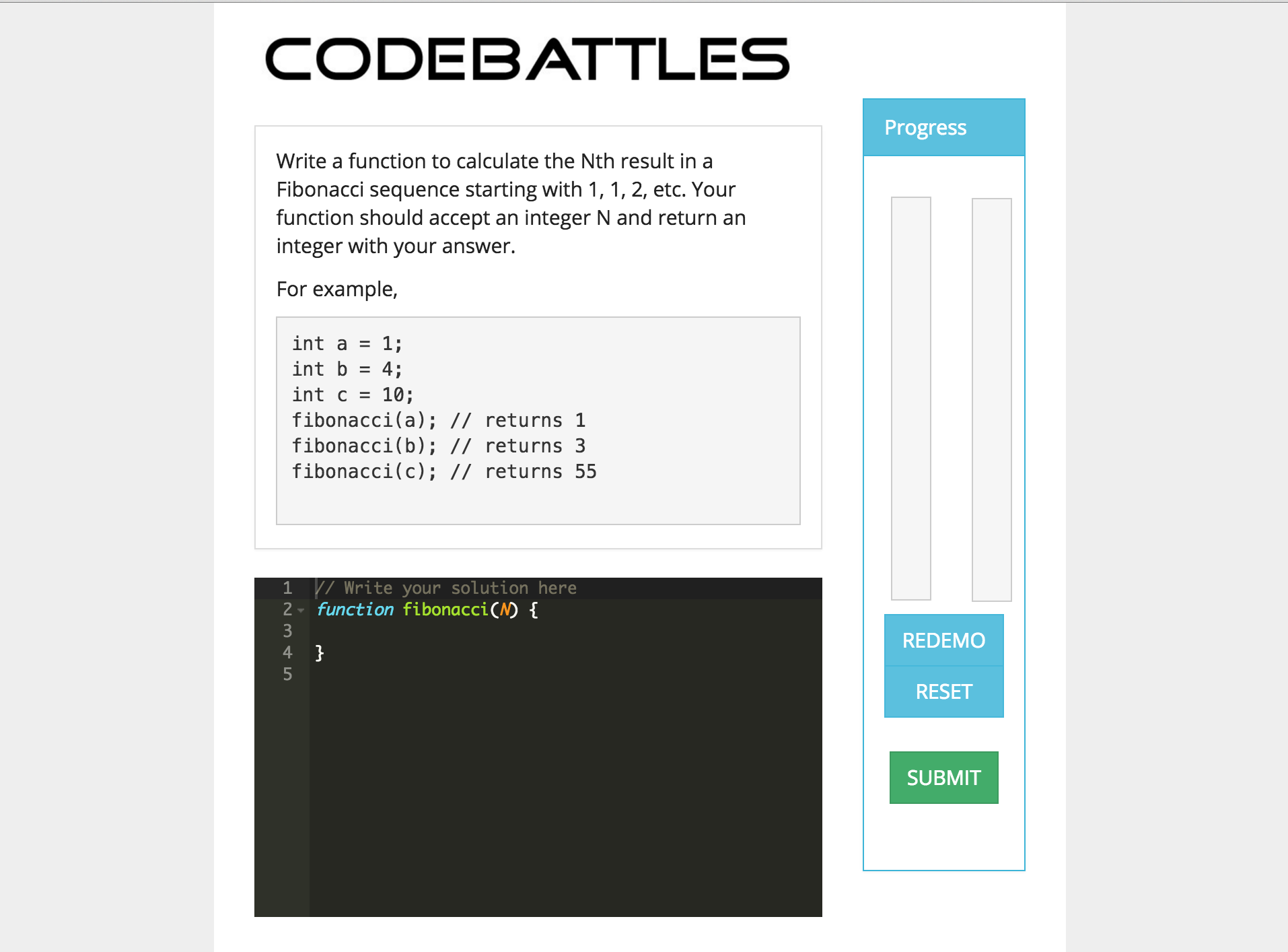Click line number 1 in gutter
Image resolution: width=1288 pixels, height=952 pixels.
click(287, 588)
